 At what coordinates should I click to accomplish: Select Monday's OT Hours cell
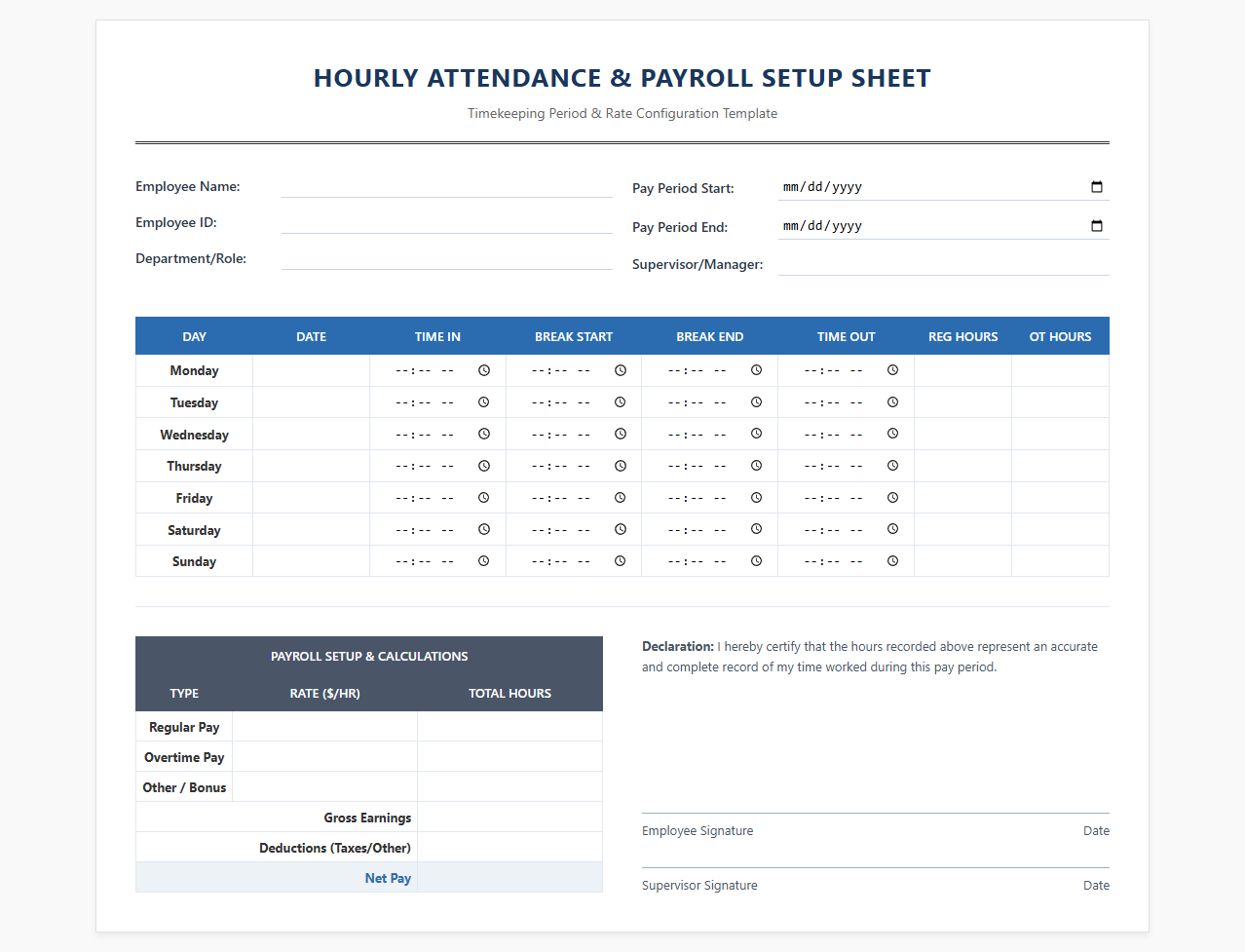tap(1061, 370)
